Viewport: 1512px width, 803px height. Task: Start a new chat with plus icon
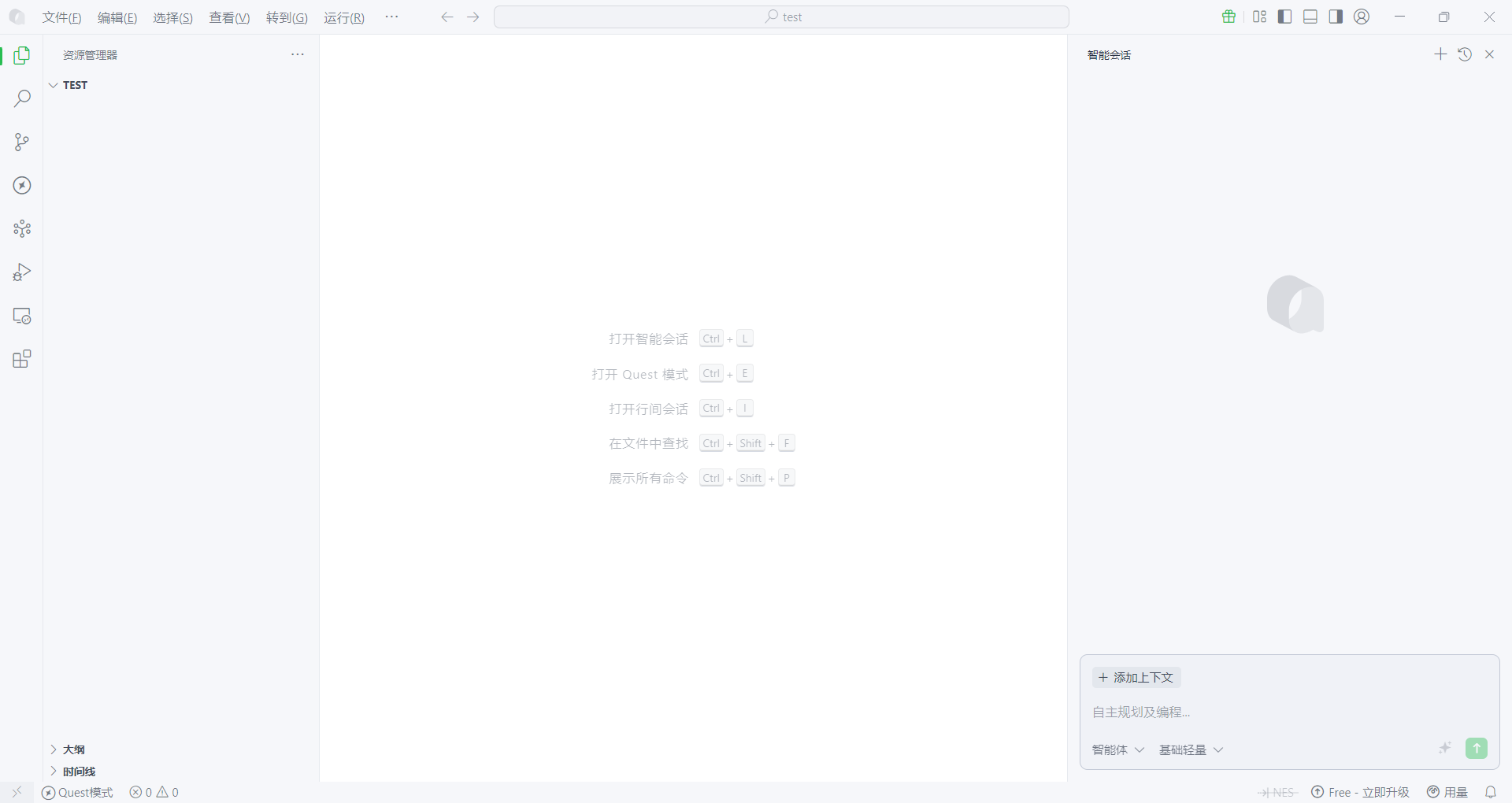tap(1440, 54)
